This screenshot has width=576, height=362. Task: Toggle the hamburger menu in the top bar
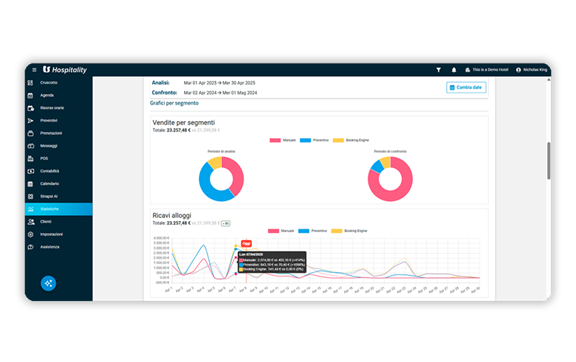[34, 70]
